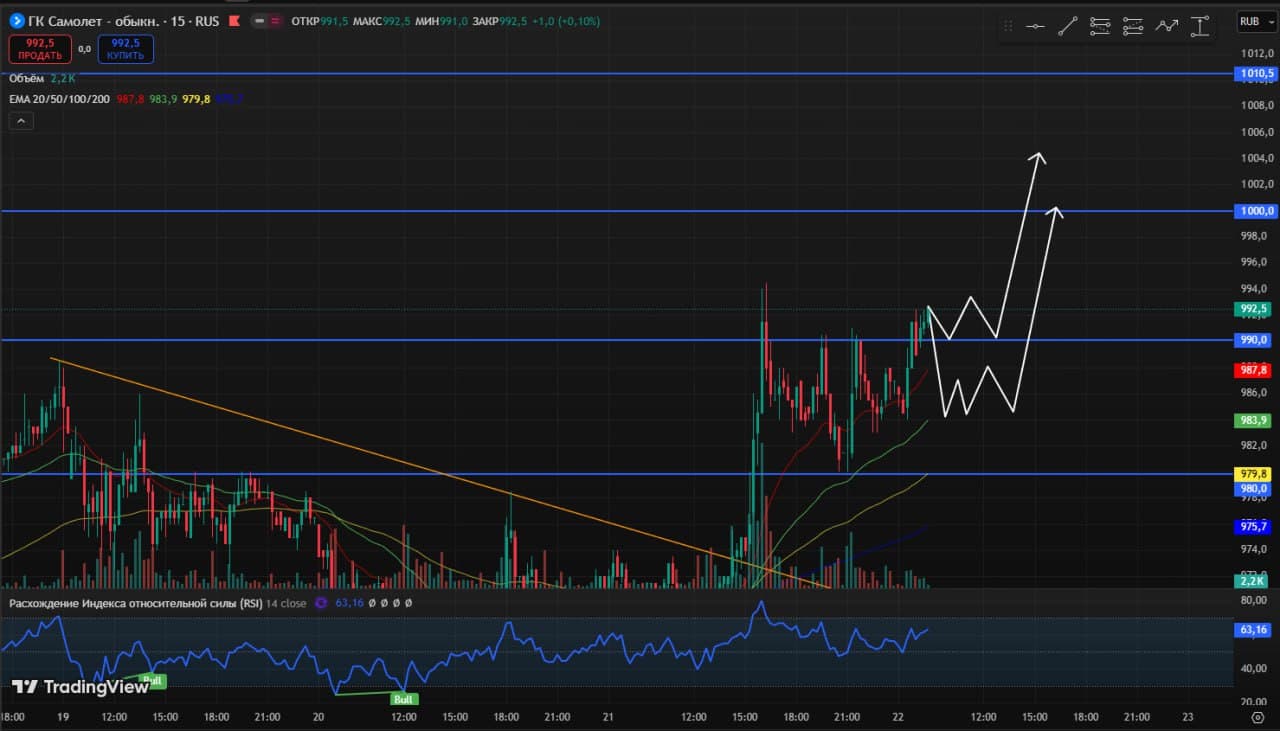The image size is (1280, 731).
Task: Open the RUB currency dropdown
Action: click(x=1253, y=21)
